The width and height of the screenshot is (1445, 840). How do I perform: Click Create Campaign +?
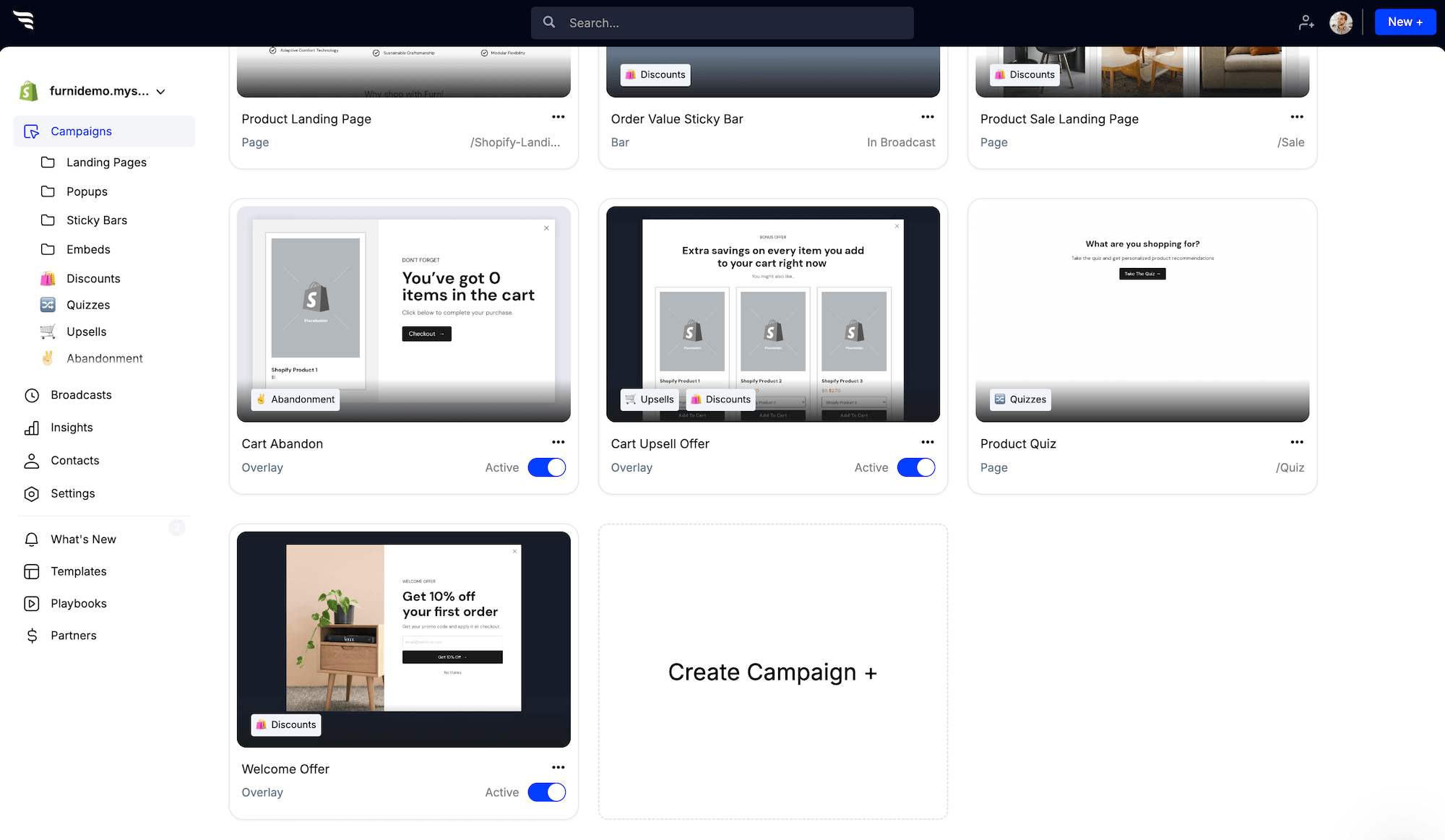point(772,672)
